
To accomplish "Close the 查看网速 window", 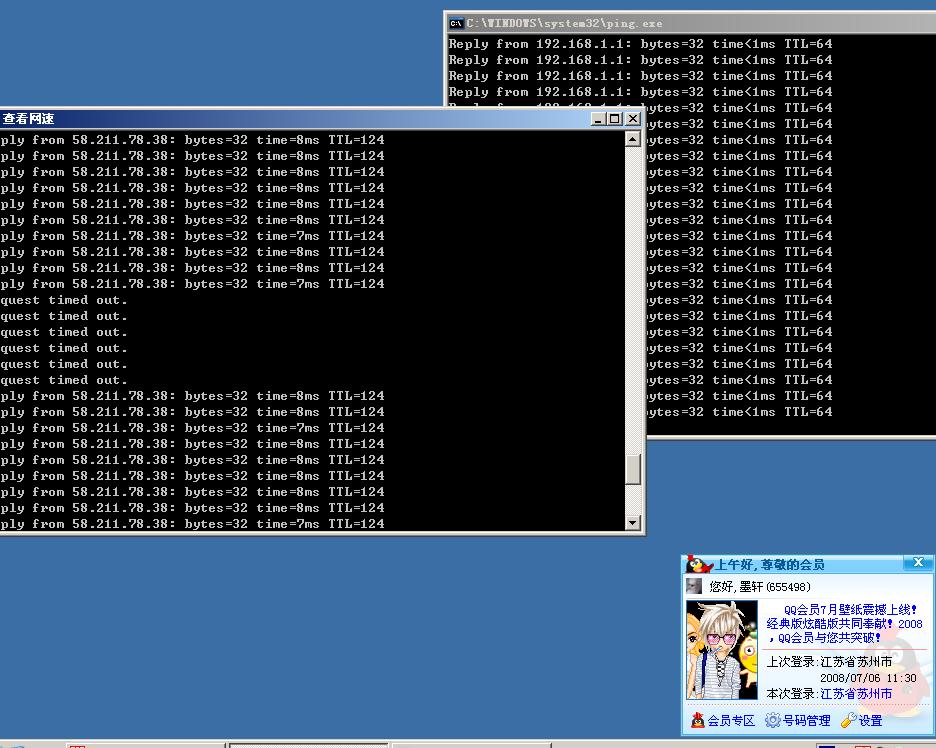I will (x=633, y=119).
